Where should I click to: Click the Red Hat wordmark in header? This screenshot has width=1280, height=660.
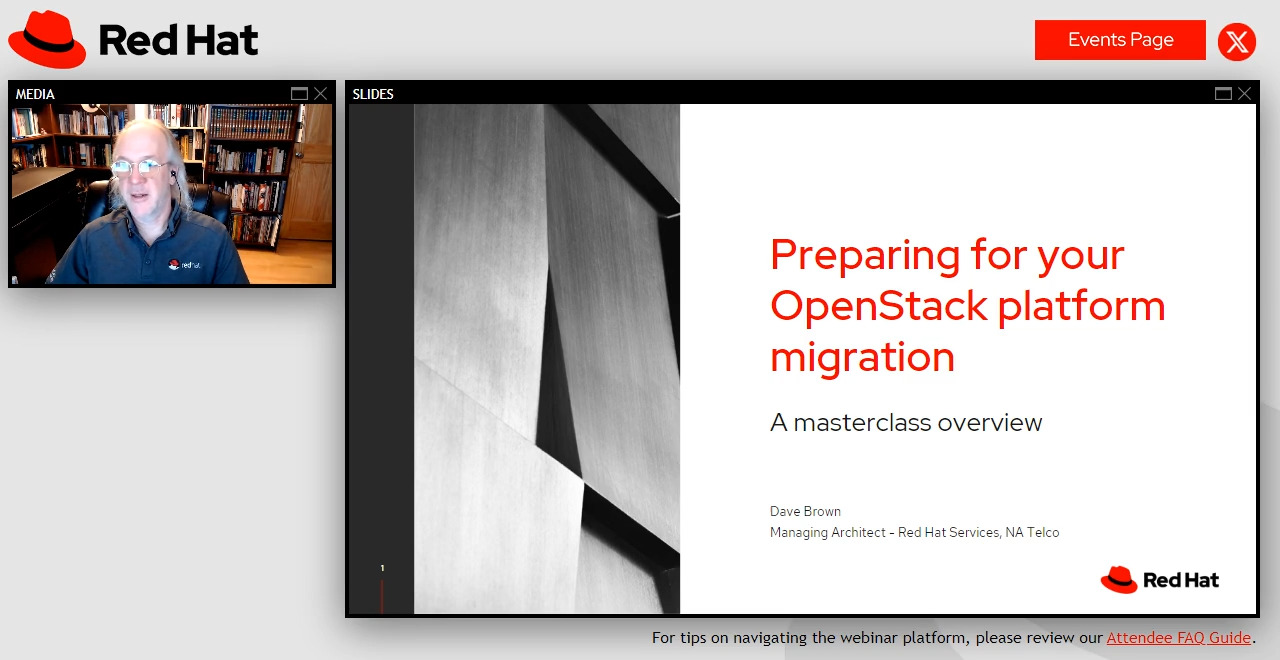(x=178, y=41)
